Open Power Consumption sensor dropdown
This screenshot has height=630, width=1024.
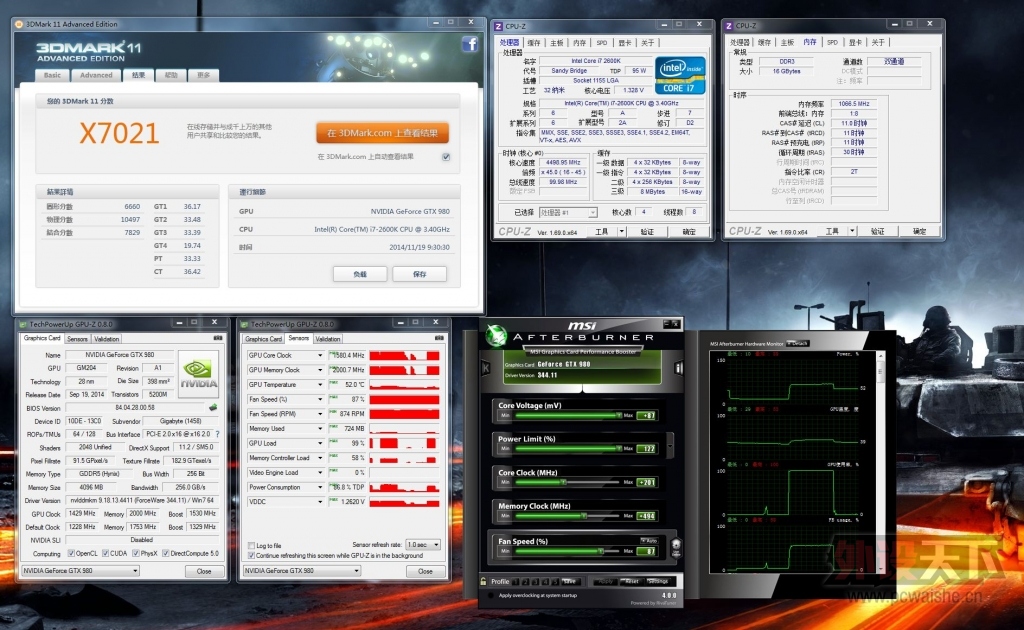click(x=320, y=488)
